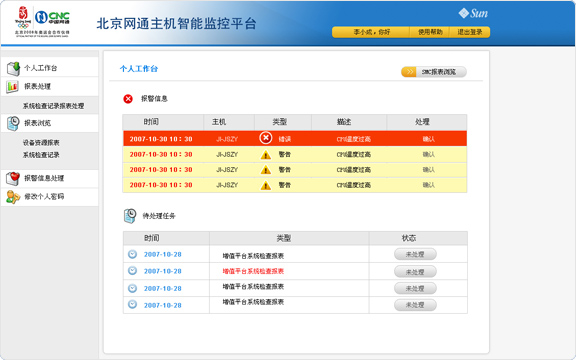The width and height of the screenshot is (576, 360).
Task: Open 系统检查记录报表处理 submenu entry
Action: coord(54,106)
